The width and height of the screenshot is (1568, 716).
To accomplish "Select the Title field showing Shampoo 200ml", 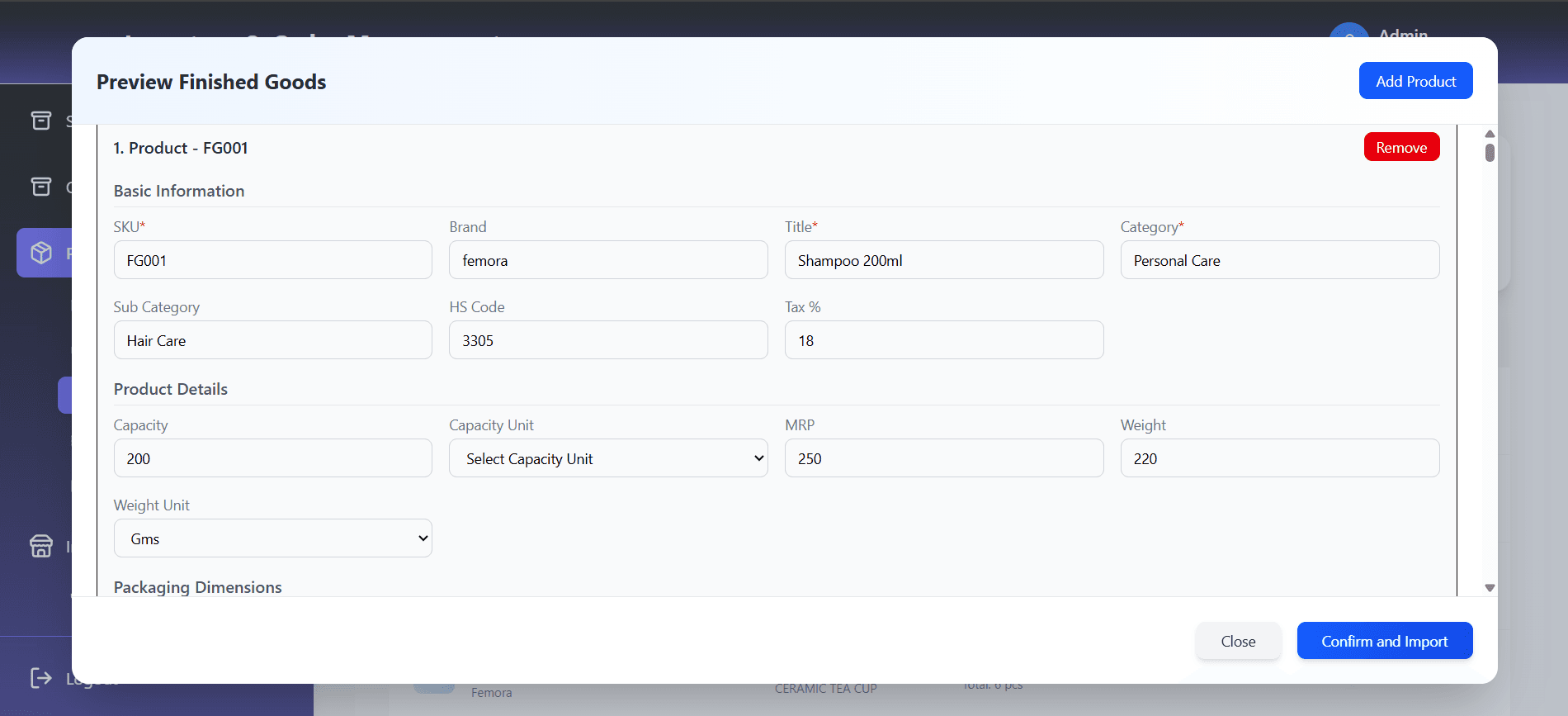I will 943,260.
